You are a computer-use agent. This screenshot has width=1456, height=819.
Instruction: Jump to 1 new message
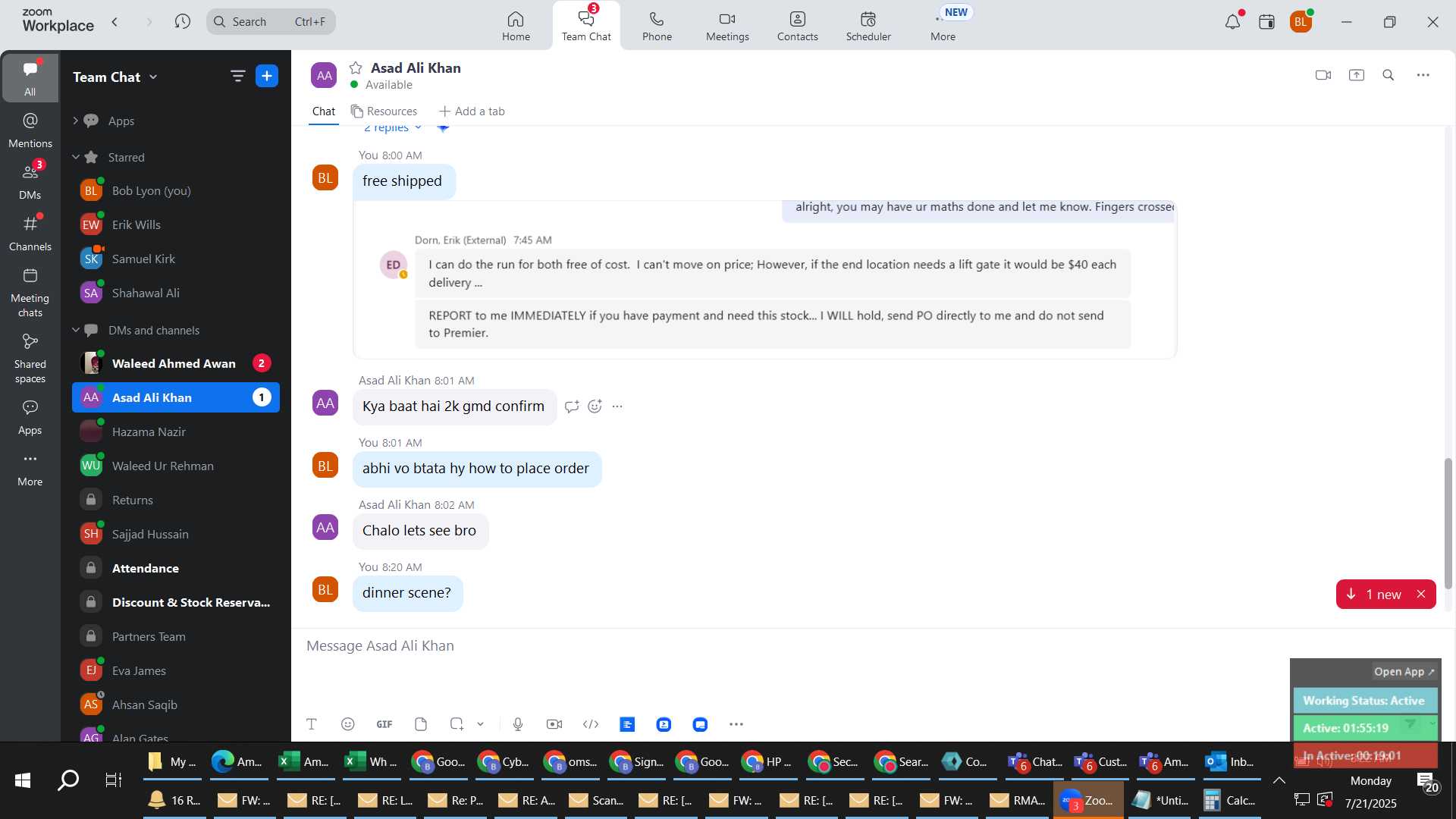[1376, 595]
